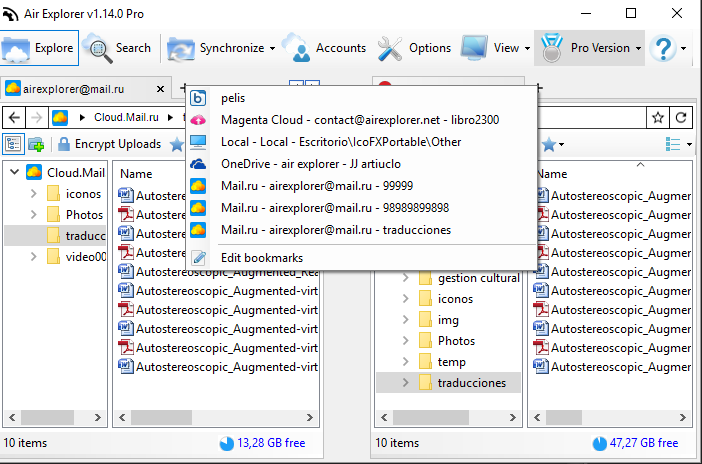
Task: Click the OneDrive cloud icon in menu
Action: (x=198, y=164)
